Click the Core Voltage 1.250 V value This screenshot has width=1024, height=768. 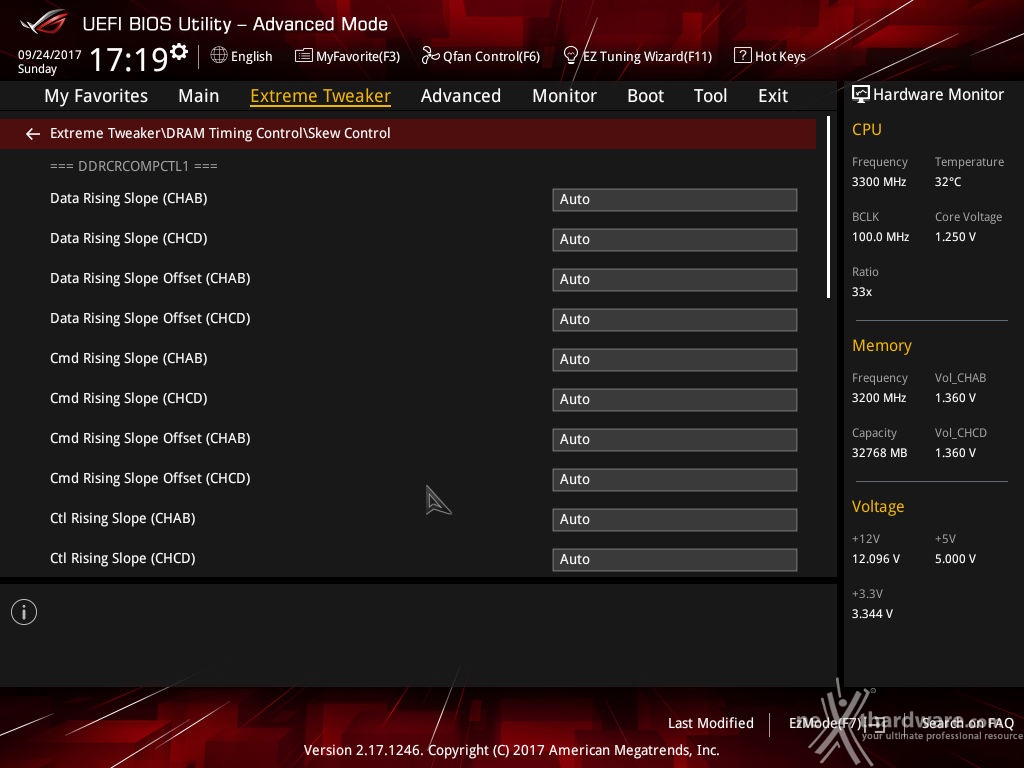click(955, 237)
